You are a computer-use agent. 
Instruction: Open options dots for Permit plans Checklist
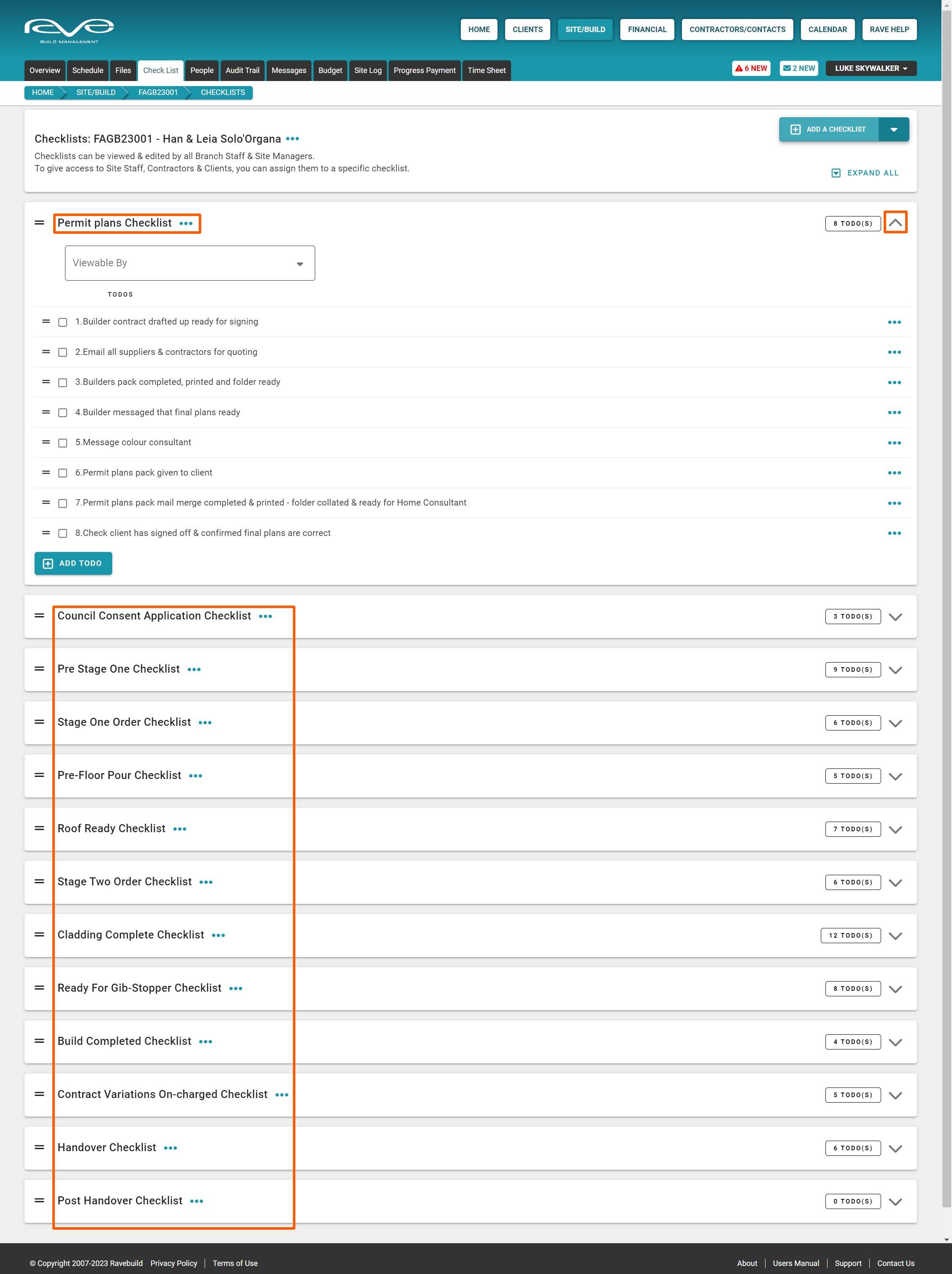tap(186, 224)
